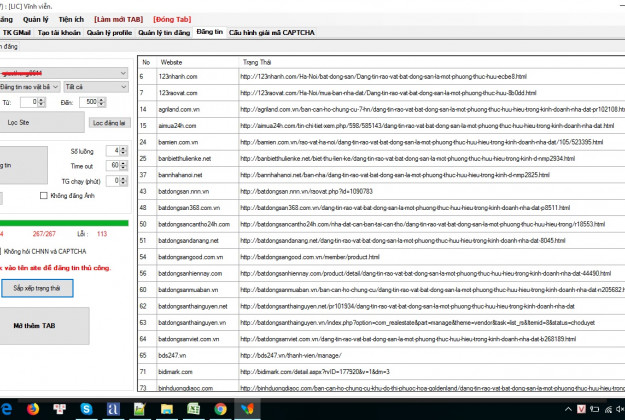Click the active colorful V app taskbar icon

[x=247, y=409]
